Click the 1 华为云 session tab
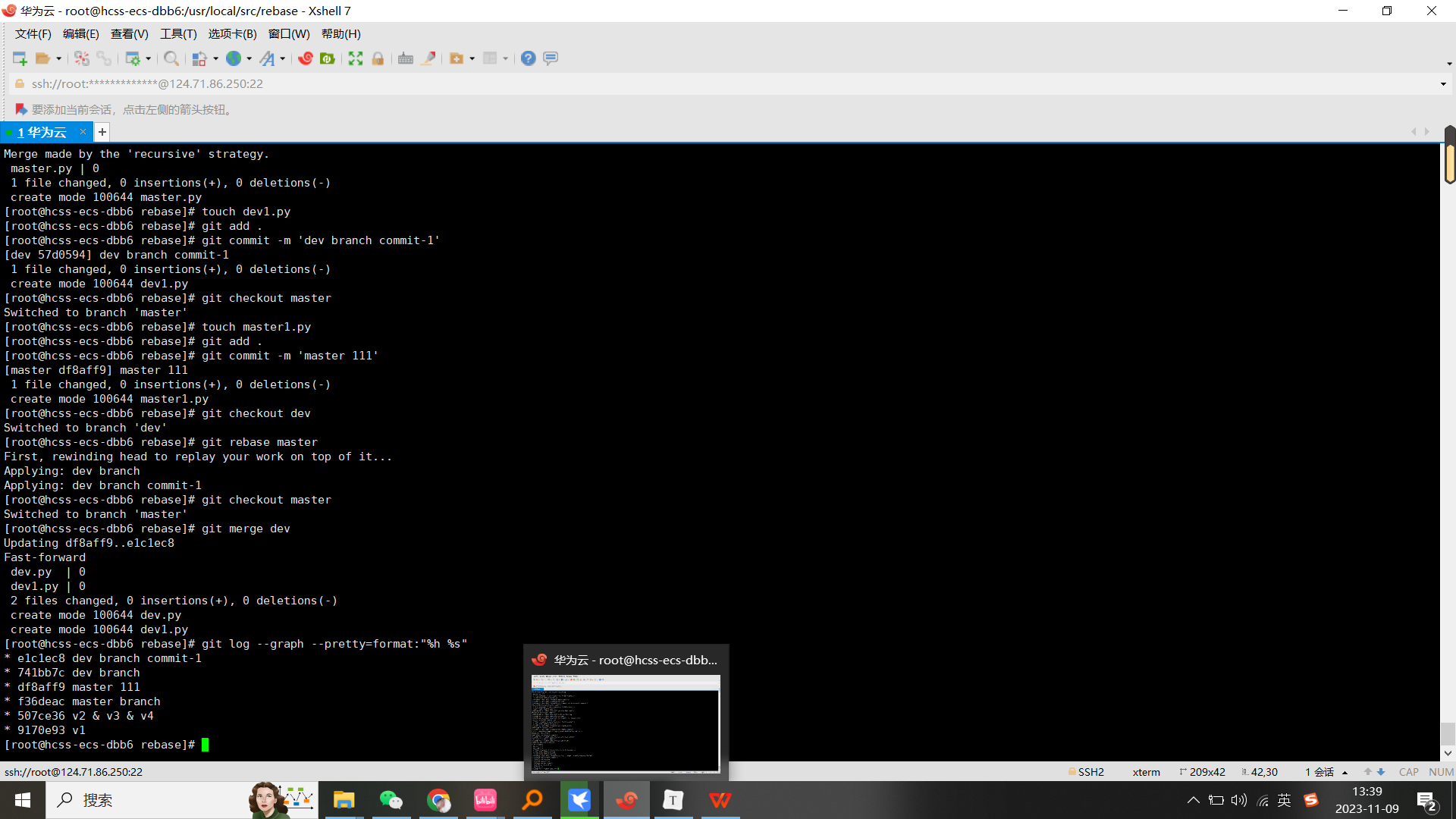The width and height of the screenshot is (1456, 819). click(x=45, y=132)
